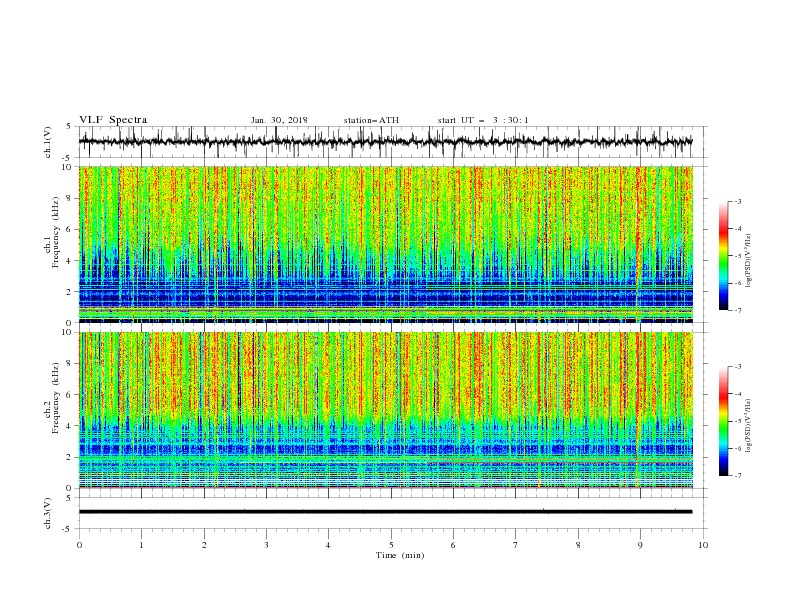Click the ch.1 spectrogram color scale bar

723,256
